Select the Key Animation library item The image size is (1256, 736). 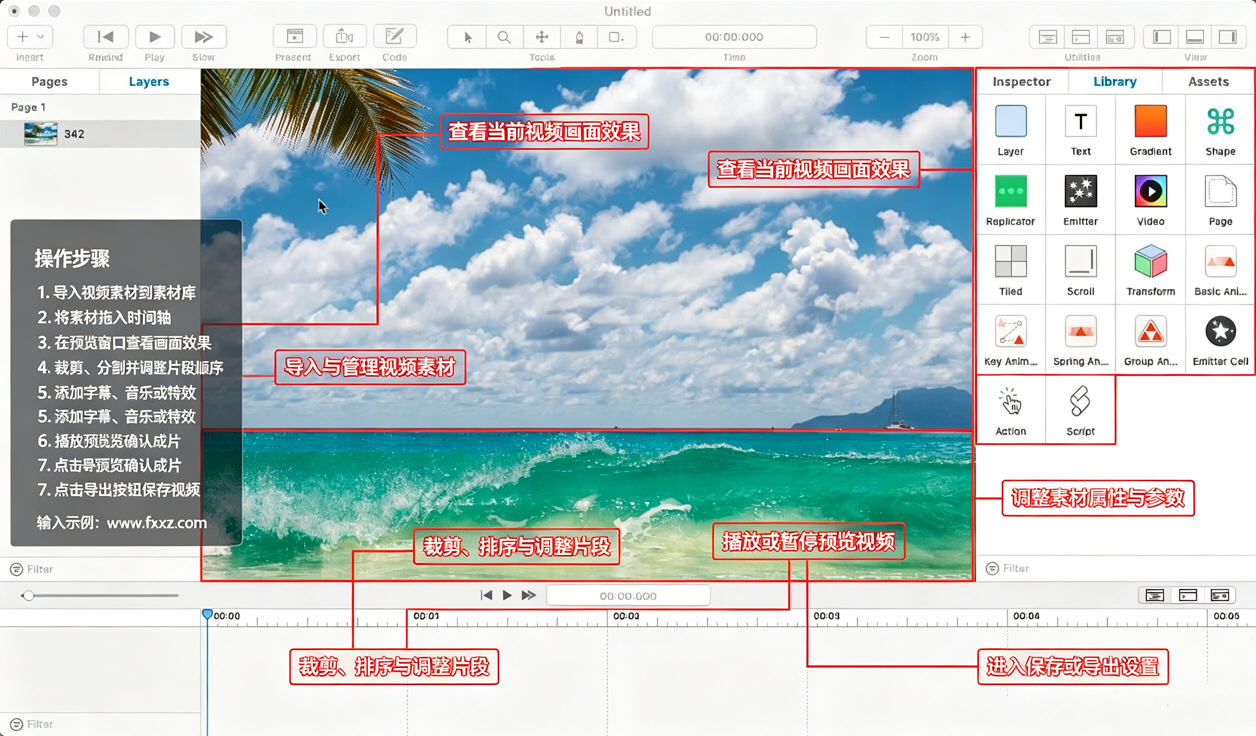1011,340
